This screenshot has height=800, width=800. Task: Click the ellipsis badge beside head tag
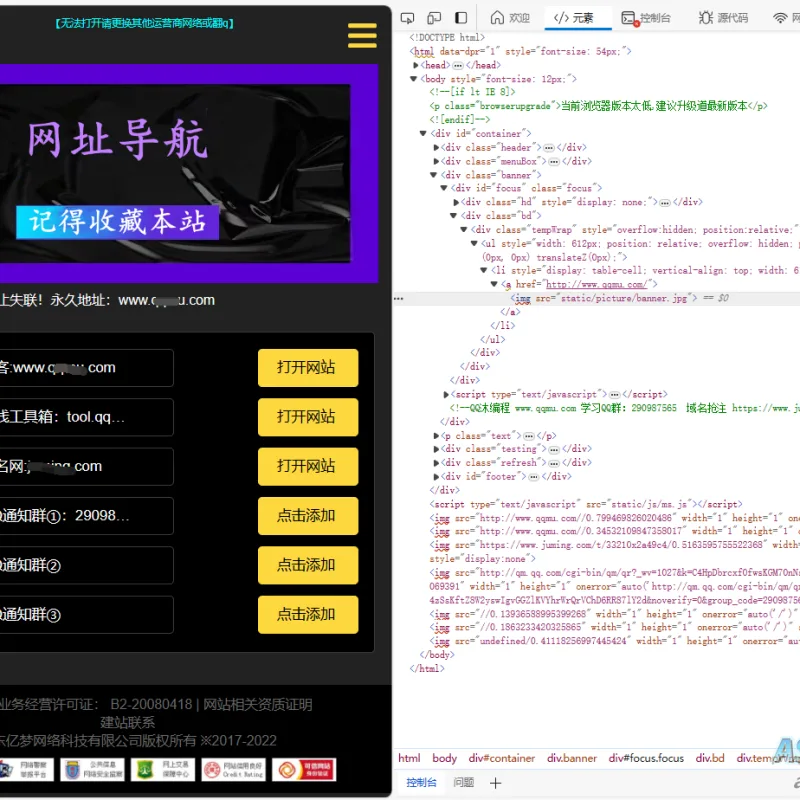click(458, 65)
